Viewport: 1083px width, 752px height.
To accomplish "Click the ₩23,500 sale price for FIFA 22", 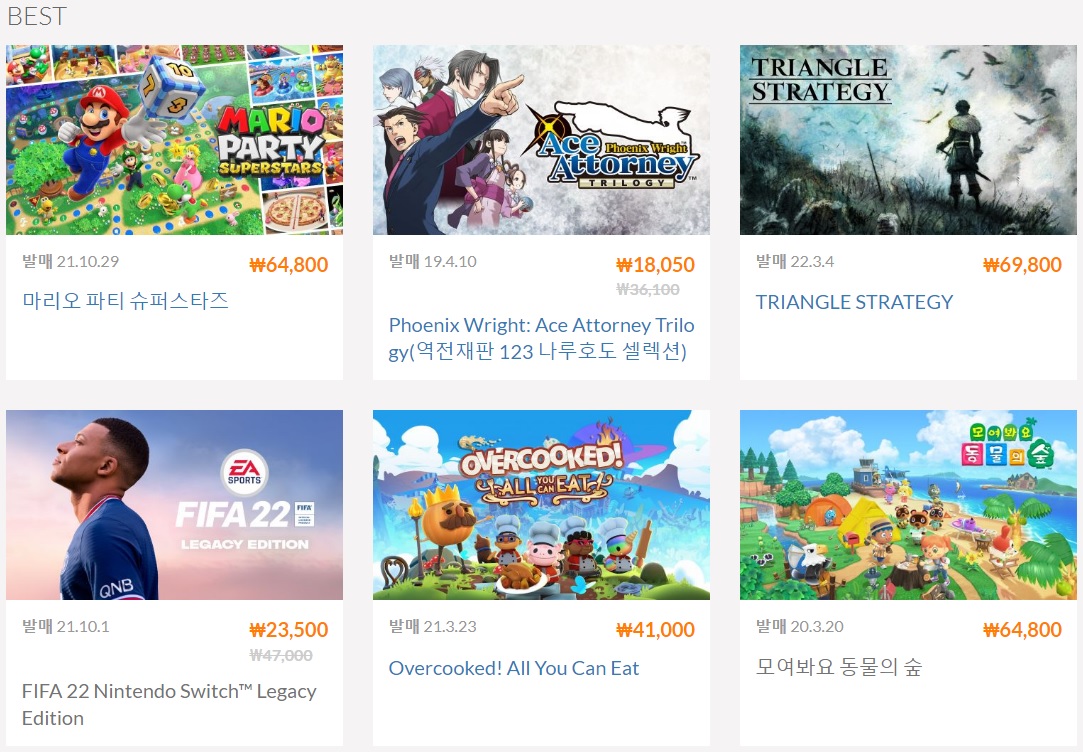I will point(288,629).
